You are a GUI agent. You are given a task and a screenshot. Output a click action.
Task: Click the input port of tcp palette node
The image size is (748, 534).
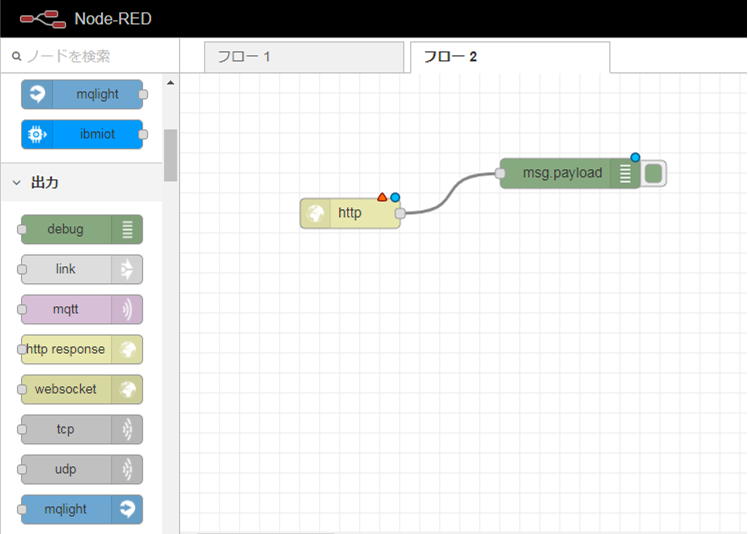pyautogui.click(x=22, y=429)
